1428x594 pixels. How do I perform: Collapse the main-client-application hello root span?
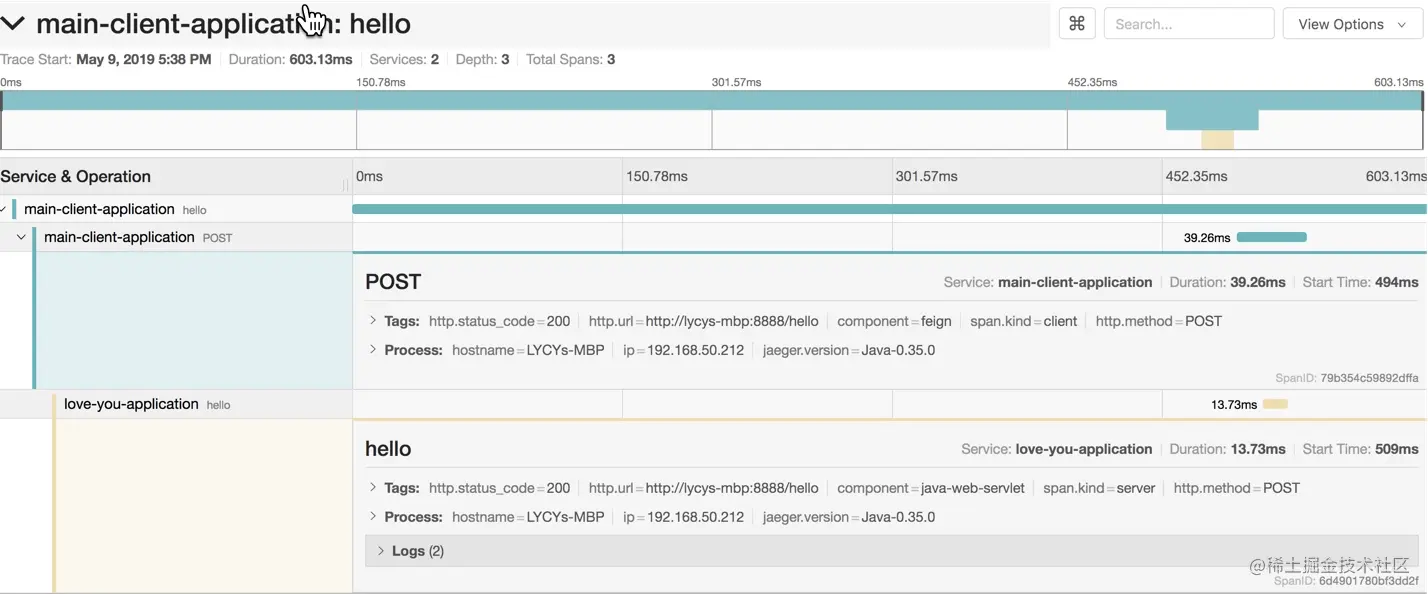click(x=3, y=209)
